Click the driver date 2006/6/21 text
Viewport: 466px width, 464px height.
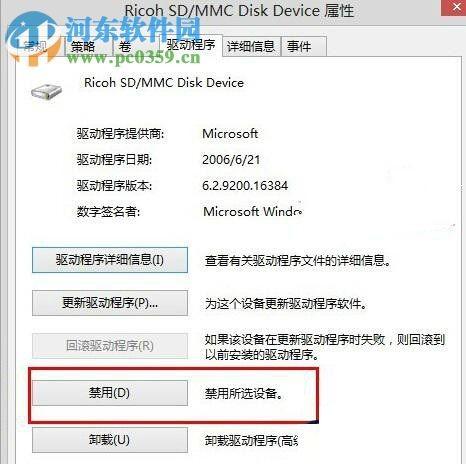(231, 160)
